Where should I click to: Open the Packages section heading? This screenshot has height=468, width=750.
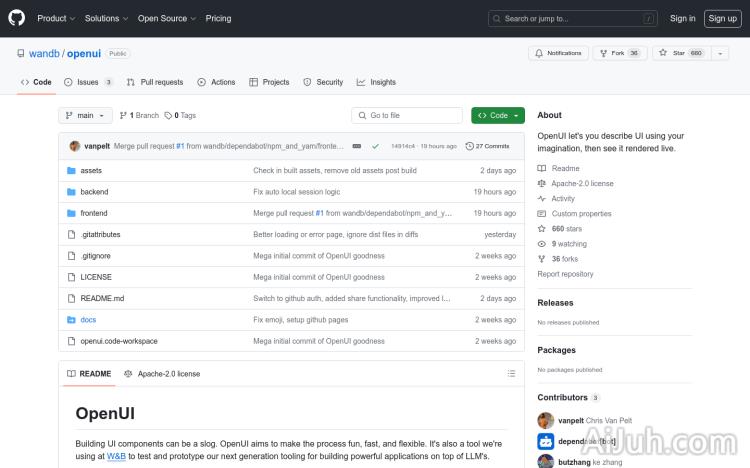click(556, 350)
